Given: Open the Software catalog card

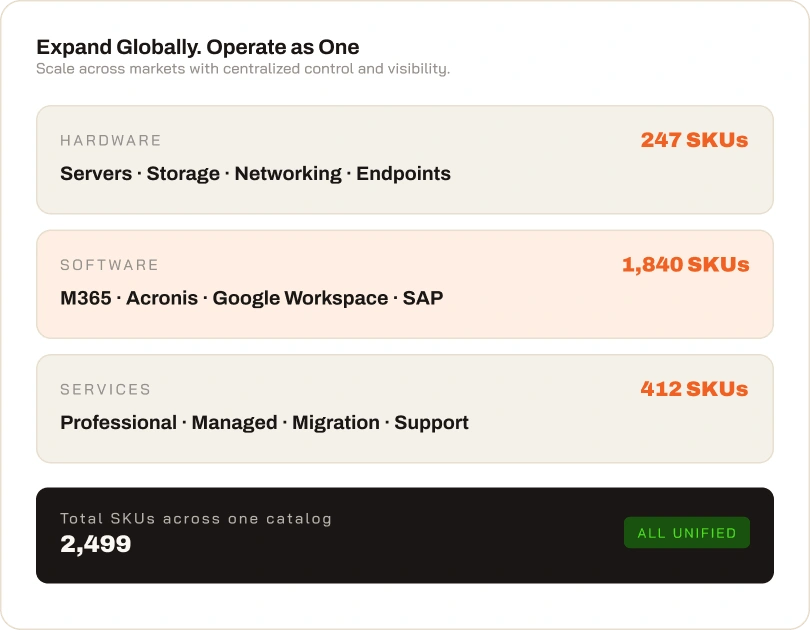Looking at the screenshot, I should pyautogui.click(x=404, y=284).
